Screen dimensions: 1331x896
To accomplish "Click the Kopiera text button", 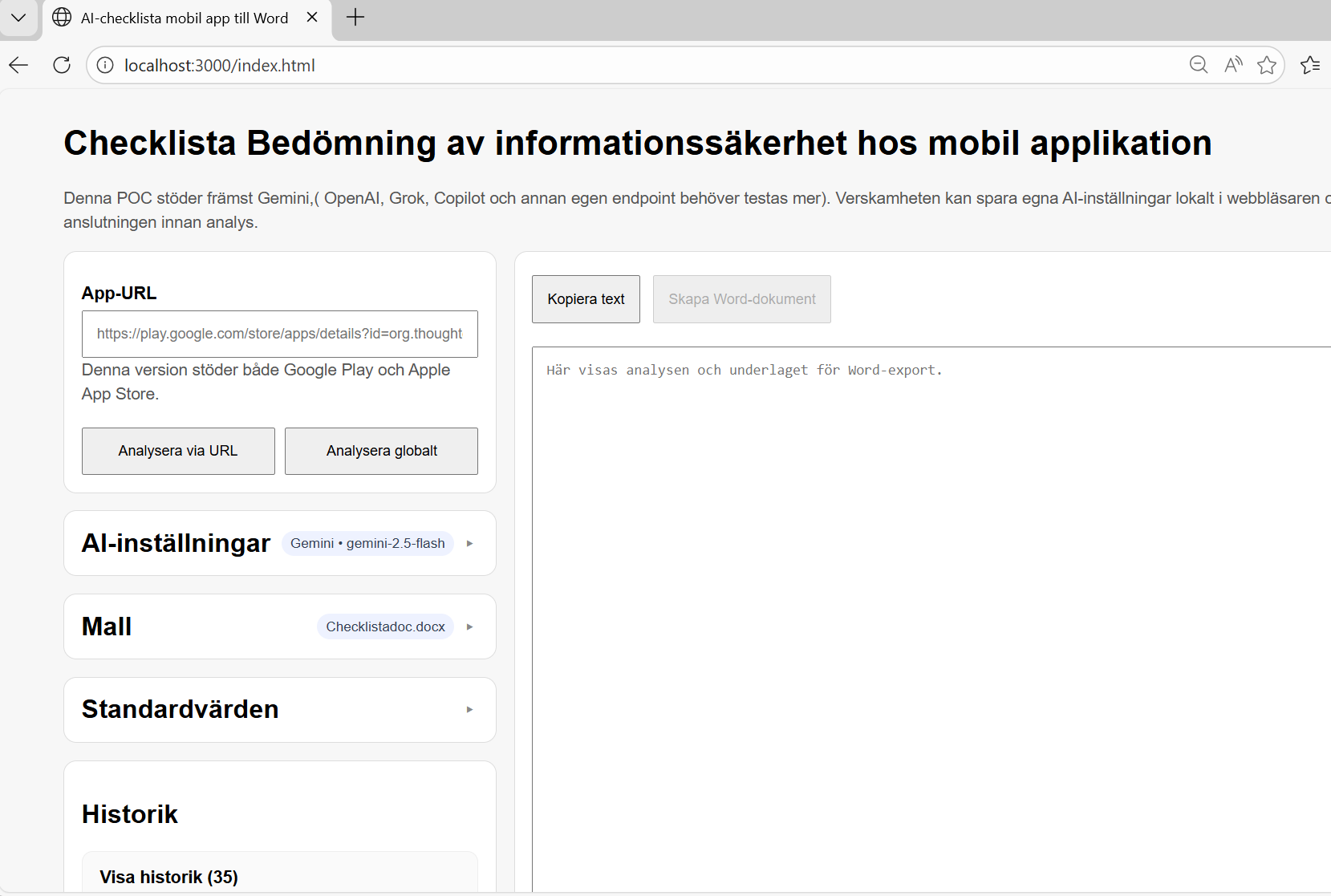I will click(585, 298).
